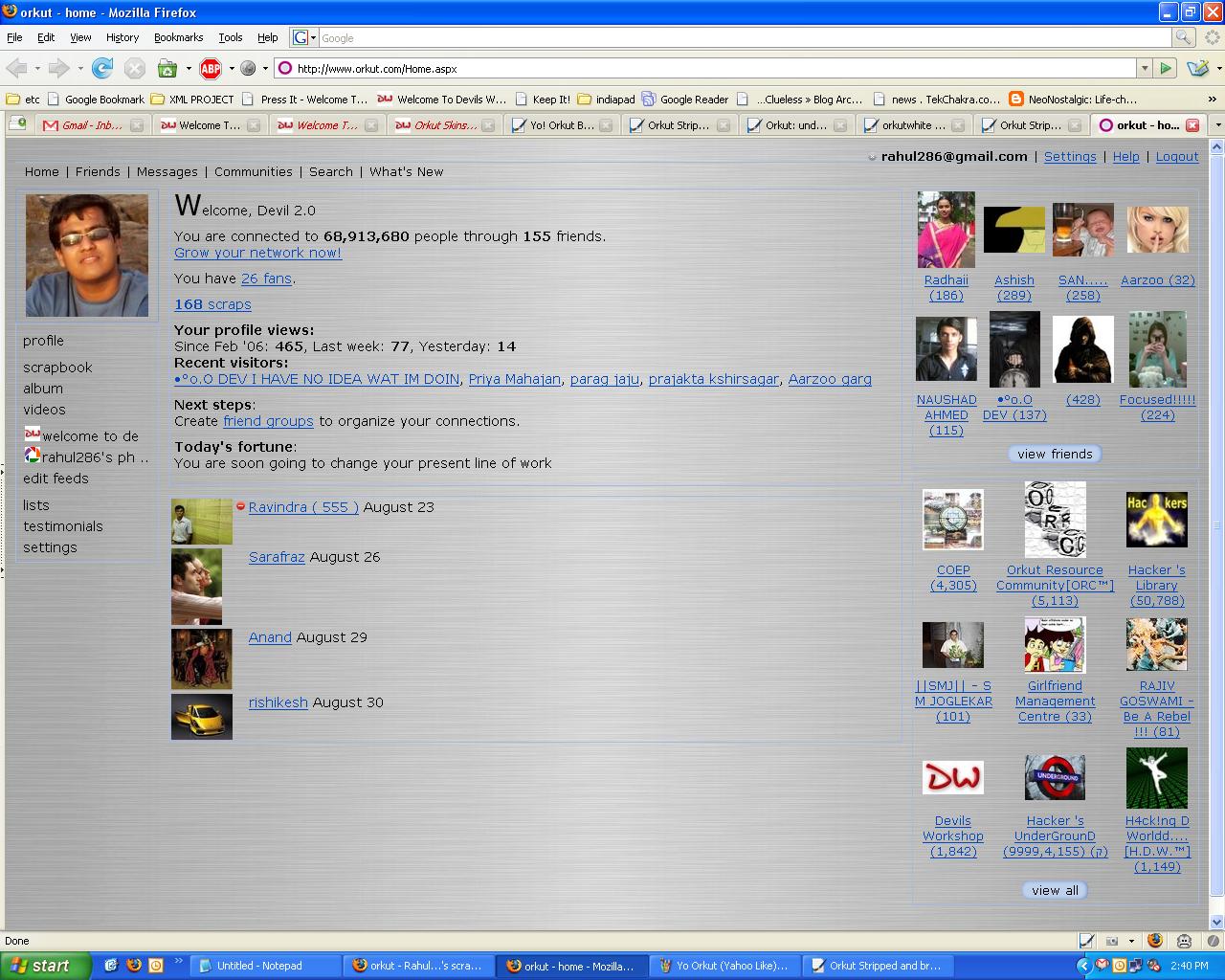Open the File menu

(x=14, y=37)
